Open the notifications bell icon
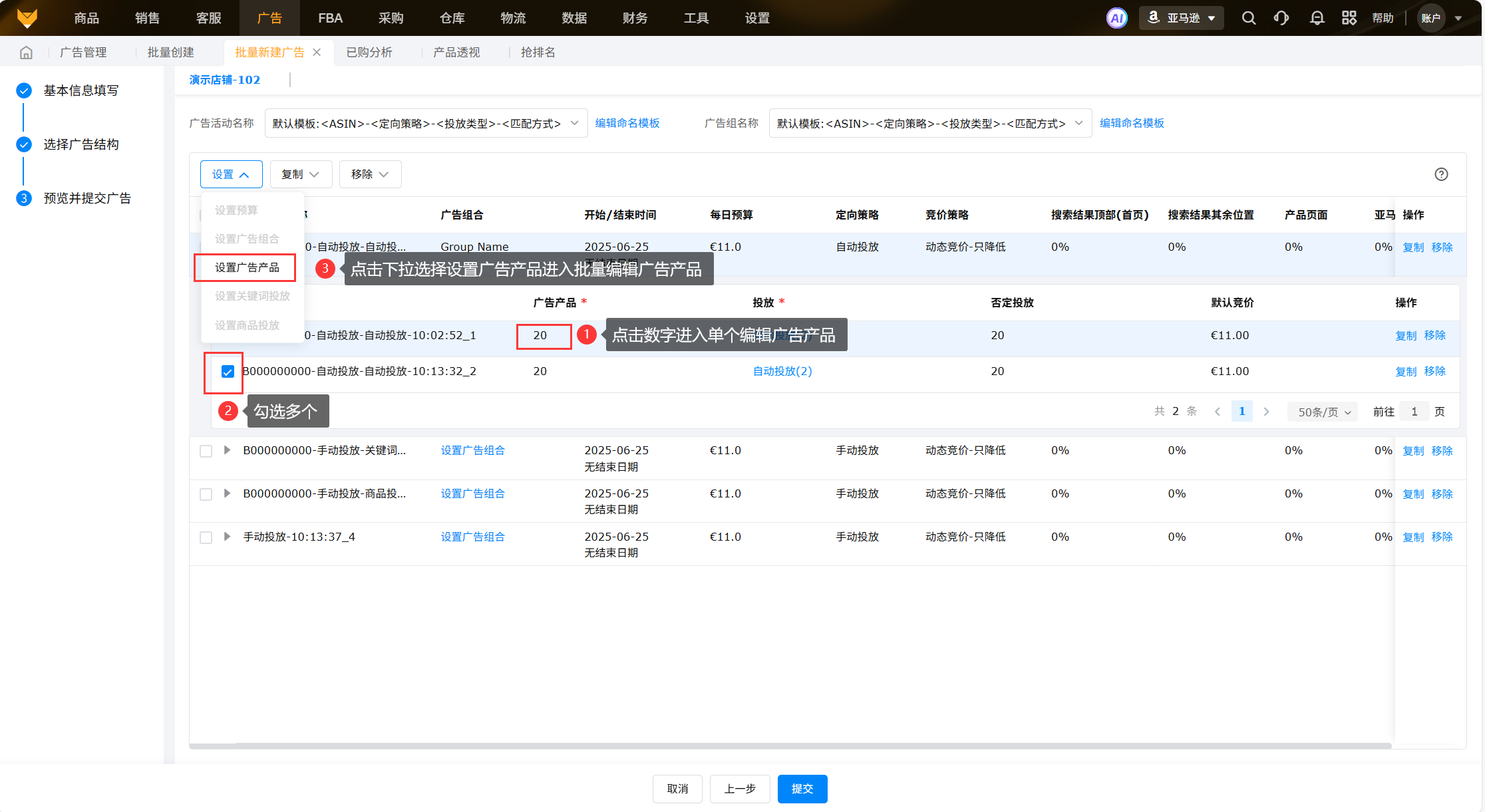 1317,18
